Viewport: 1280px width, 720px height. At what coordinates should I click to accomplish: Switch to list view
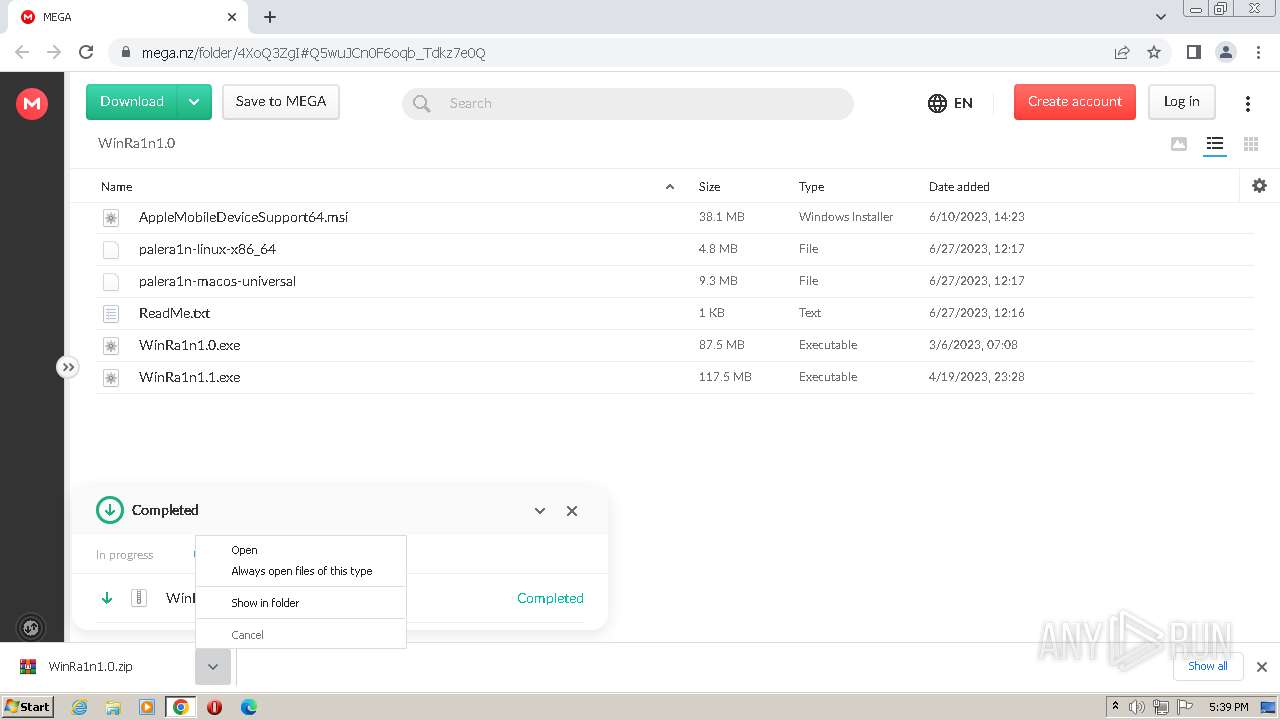pyautogui.click(x=1215, y=144)
